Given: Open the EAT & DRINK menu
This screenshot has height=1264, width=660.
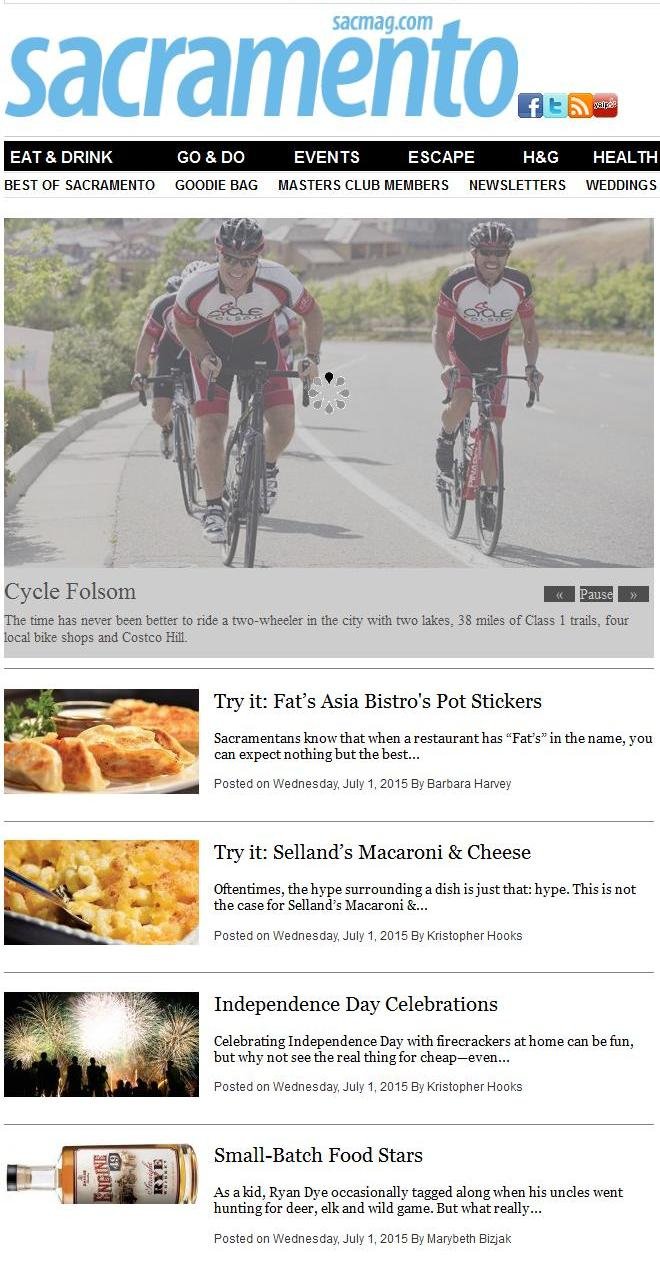Looking at the screenshot, I should point(61,157).
